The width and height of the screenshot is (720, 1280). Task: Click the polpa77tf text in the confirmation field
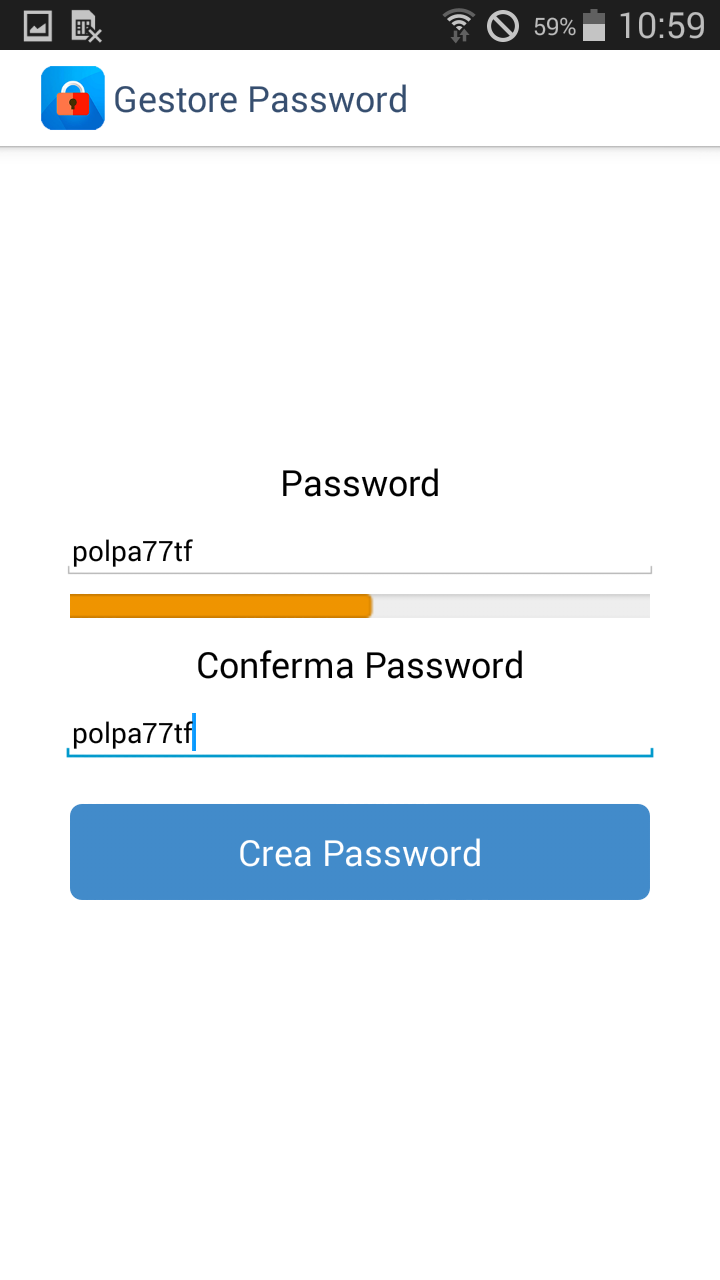pos(132,735)
